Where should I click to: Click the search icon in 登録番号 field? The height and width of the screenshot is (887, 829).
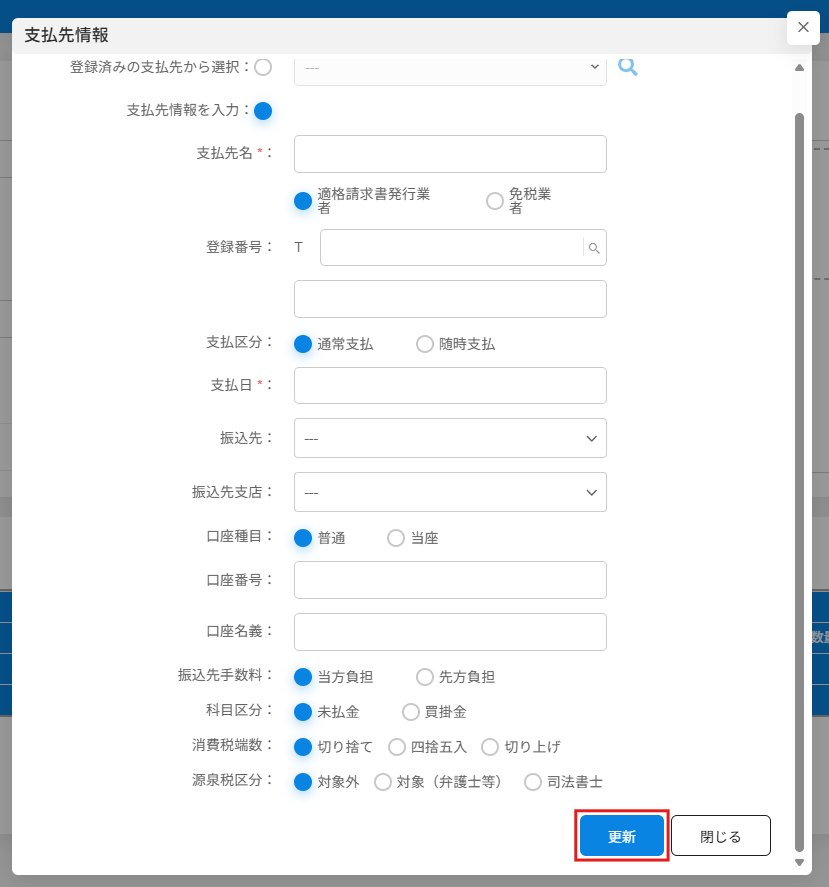click(x=594, y=248)
